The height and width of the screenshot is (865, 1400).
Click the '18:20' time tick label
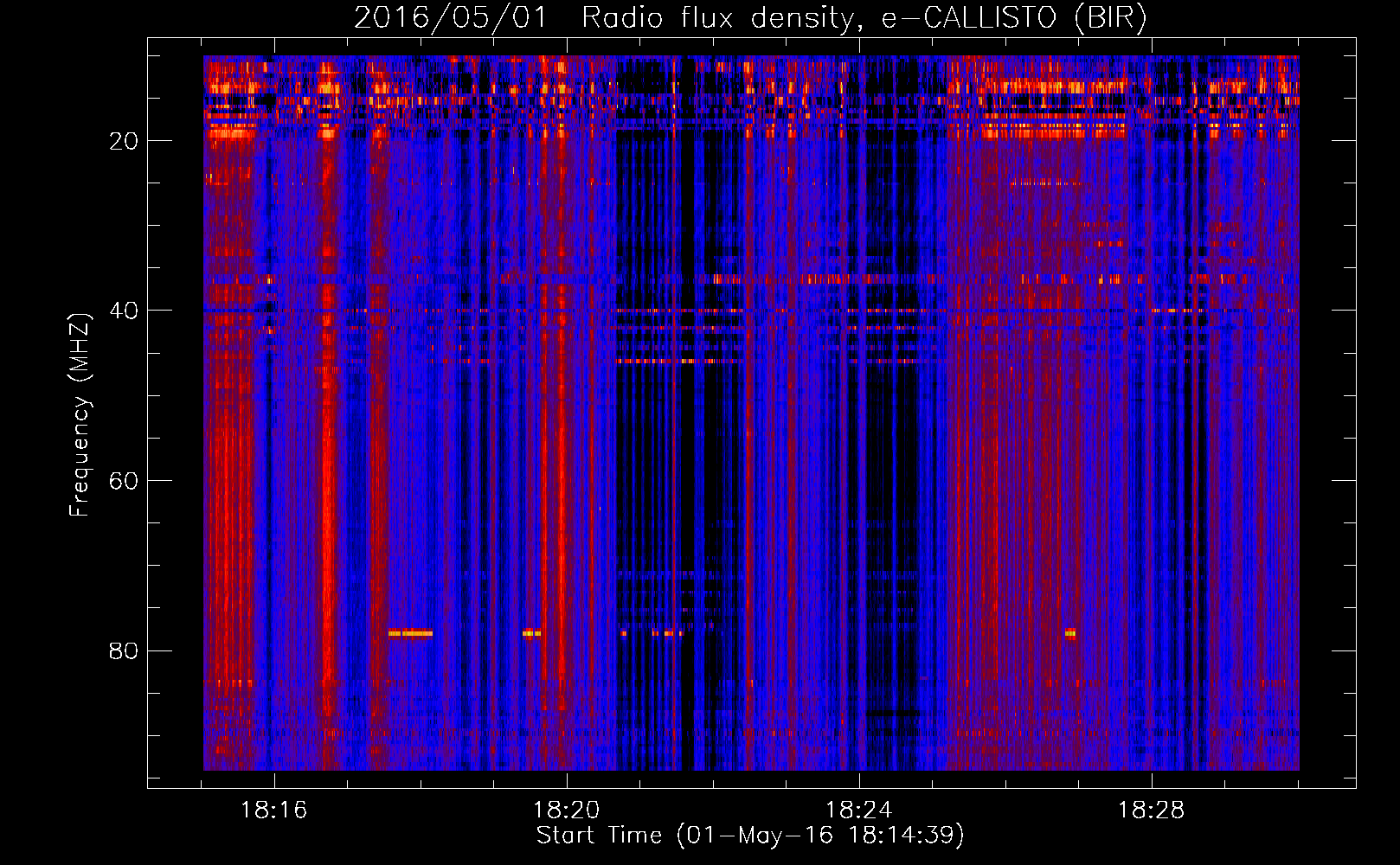tap(567, 811)
